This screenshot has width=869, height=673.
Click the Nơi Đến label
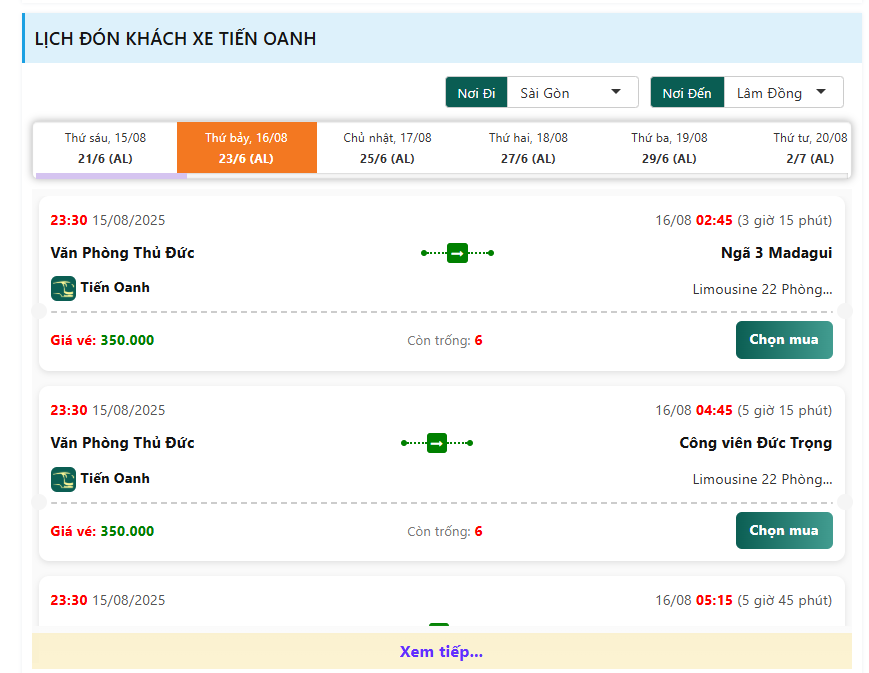pyautogui.click(x=687, y=93)
